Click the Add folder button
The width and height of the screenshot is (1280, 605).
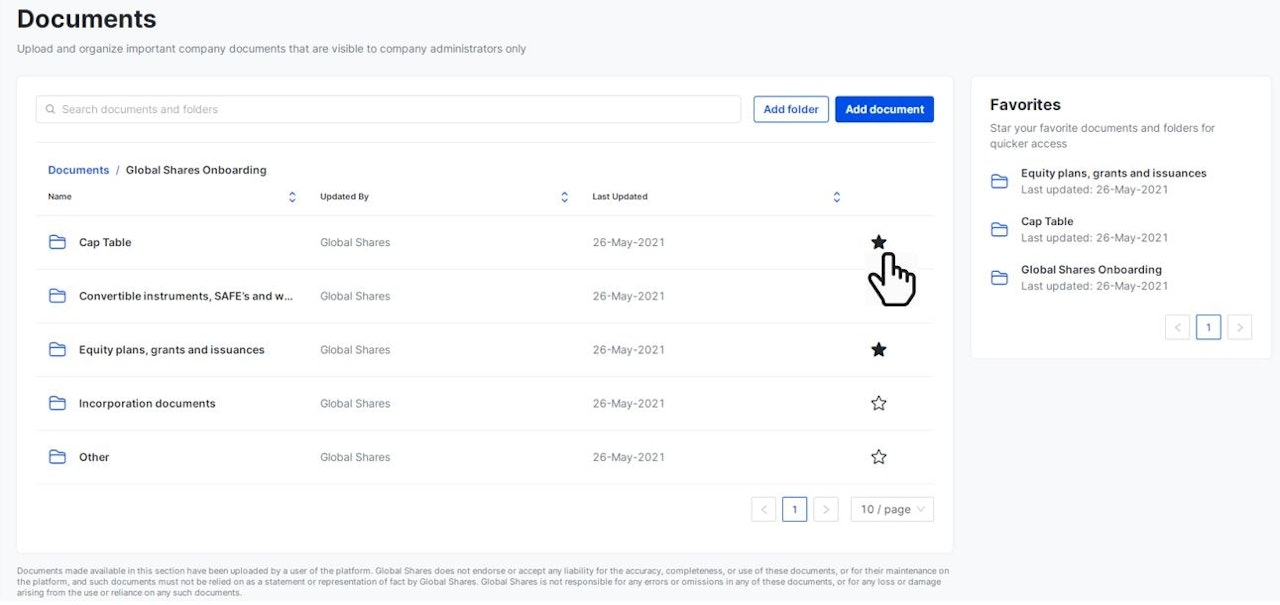[x=791, y=109]
